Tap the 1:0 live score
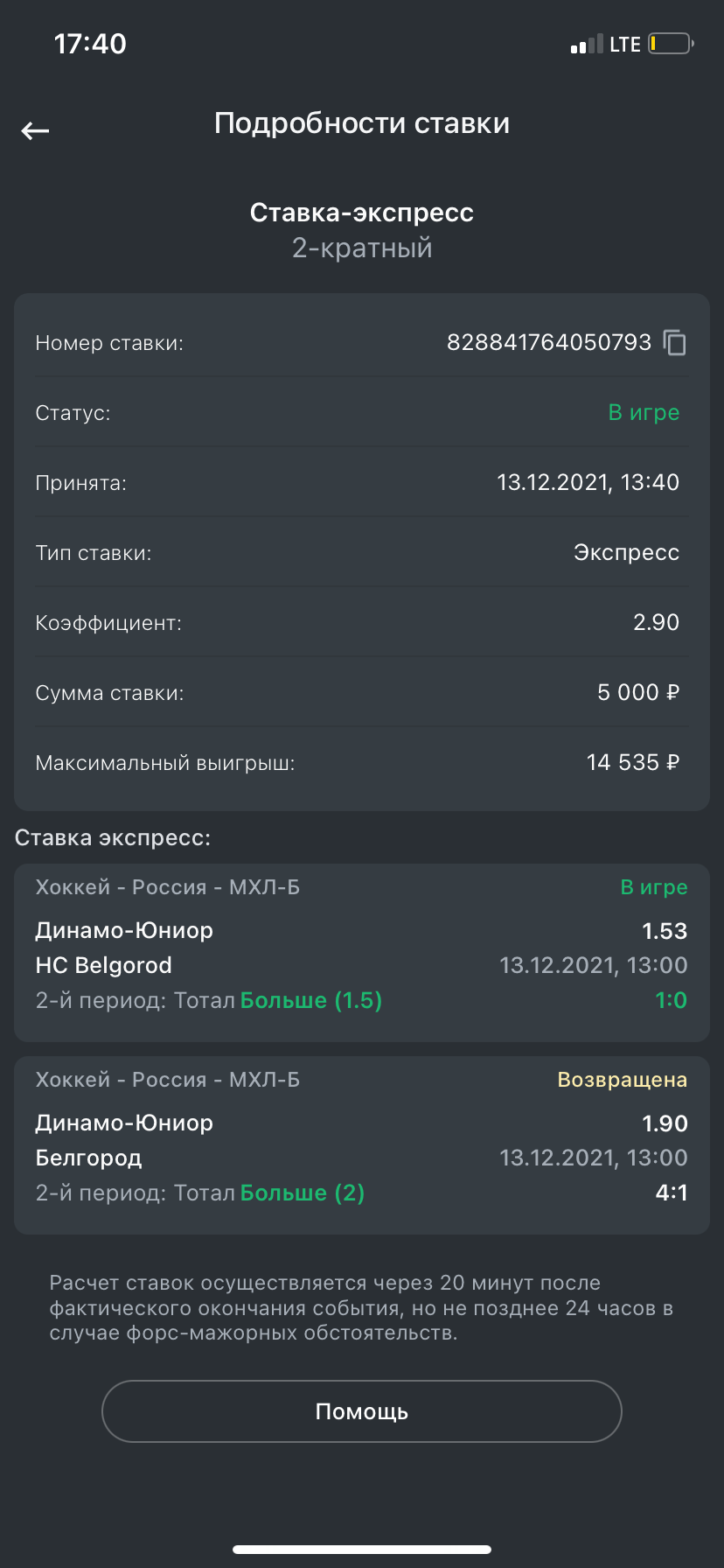724x1568 pixels. click(x=671, y=1000)
